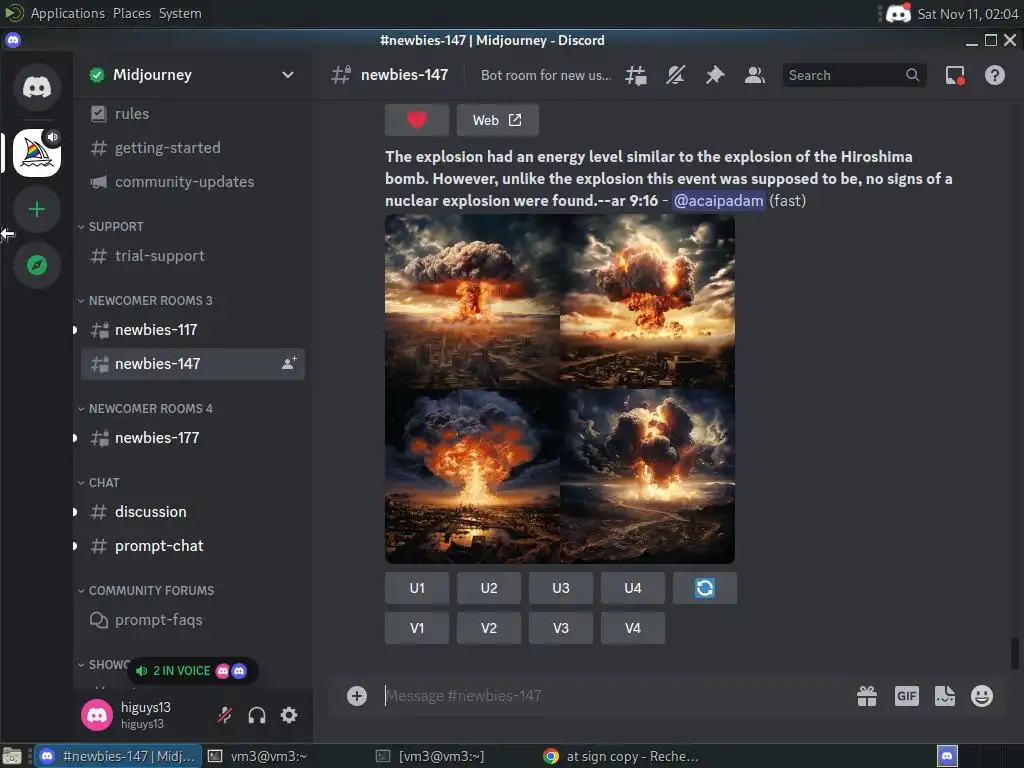Open Applications menu in top panel

(67, 13)
